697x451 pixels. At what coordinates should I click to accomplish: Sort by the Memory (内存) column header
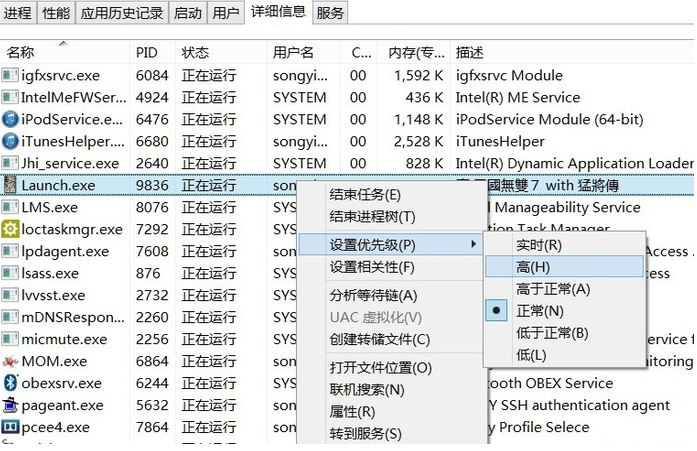pyautogui.click(x=415, y=52)
